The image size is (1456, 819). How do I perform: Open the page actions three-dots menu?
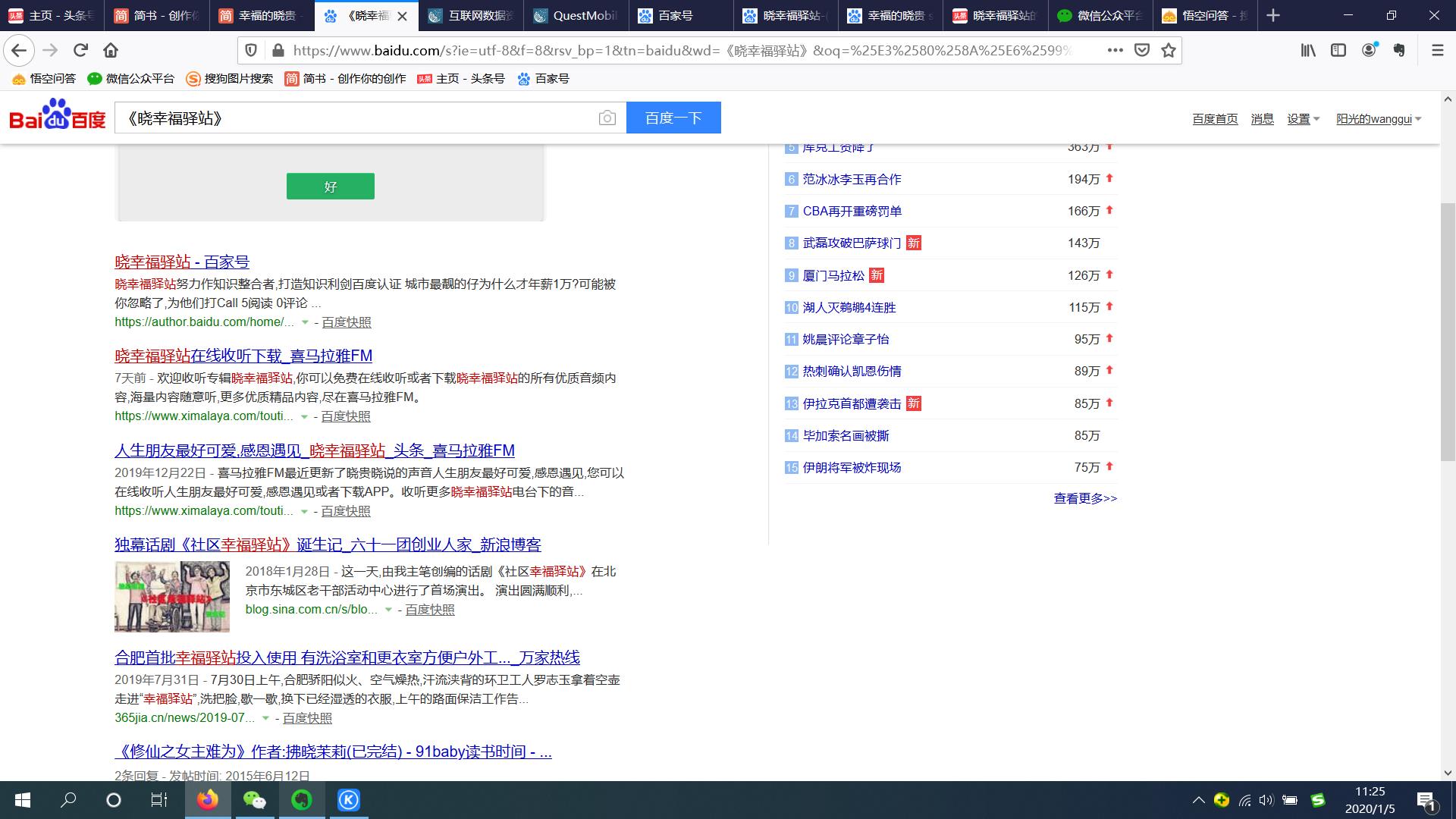1115,51
